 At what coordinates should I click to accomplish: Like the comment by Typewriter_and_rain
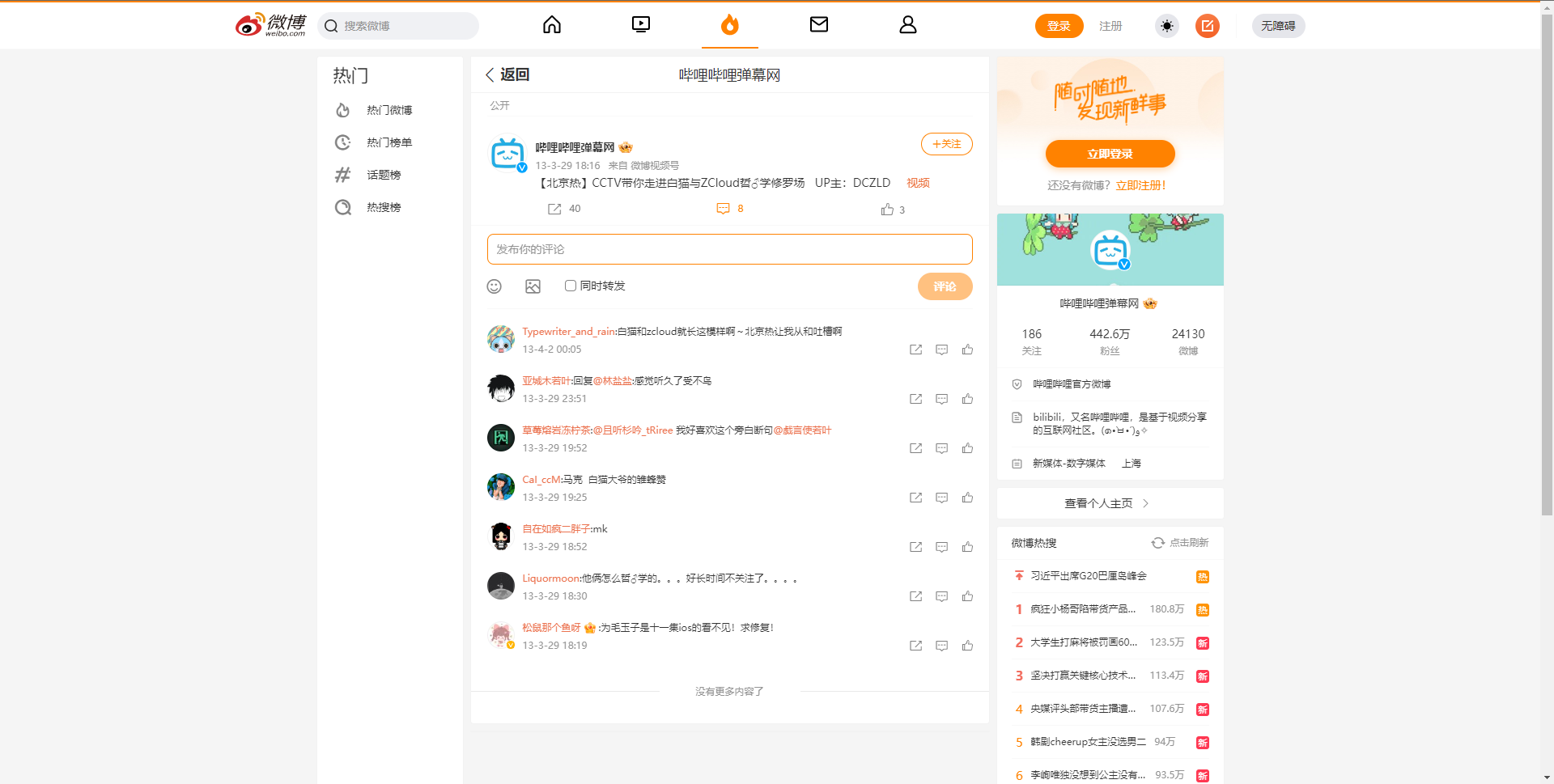click(x=967, y=350)
